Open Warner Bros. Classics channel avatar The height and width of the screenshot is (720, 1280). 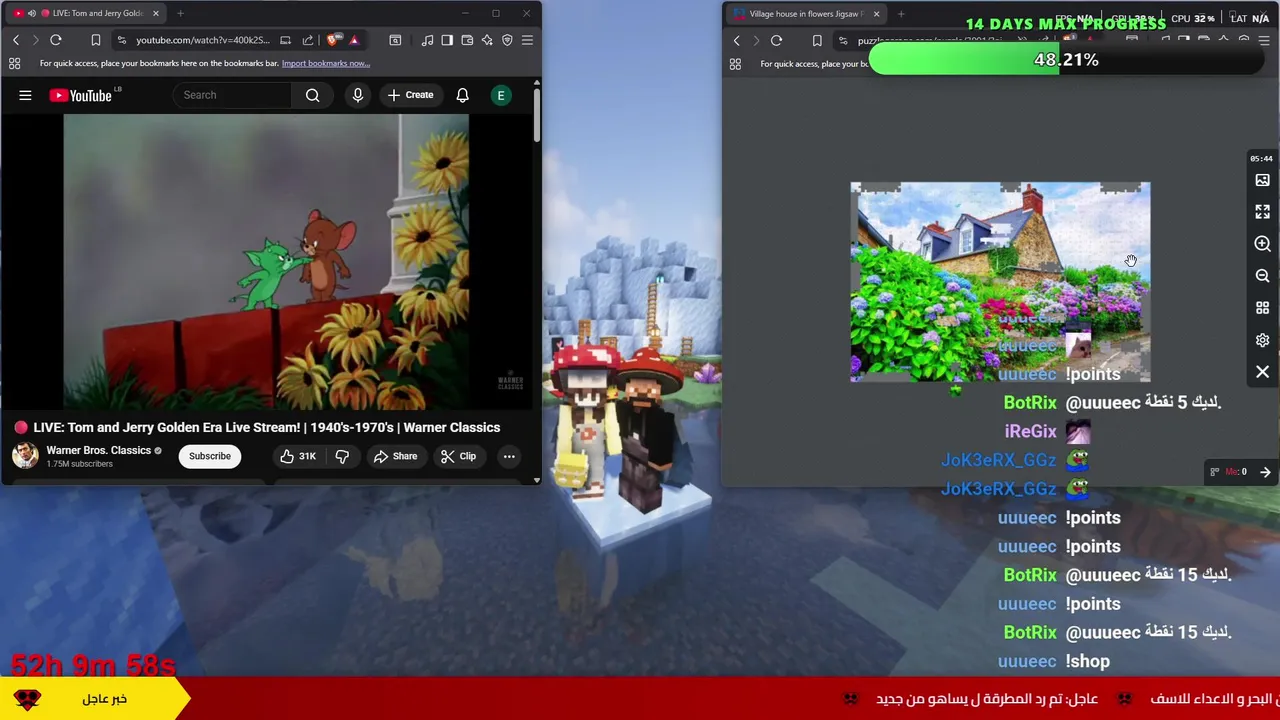(x=25, y=456)
